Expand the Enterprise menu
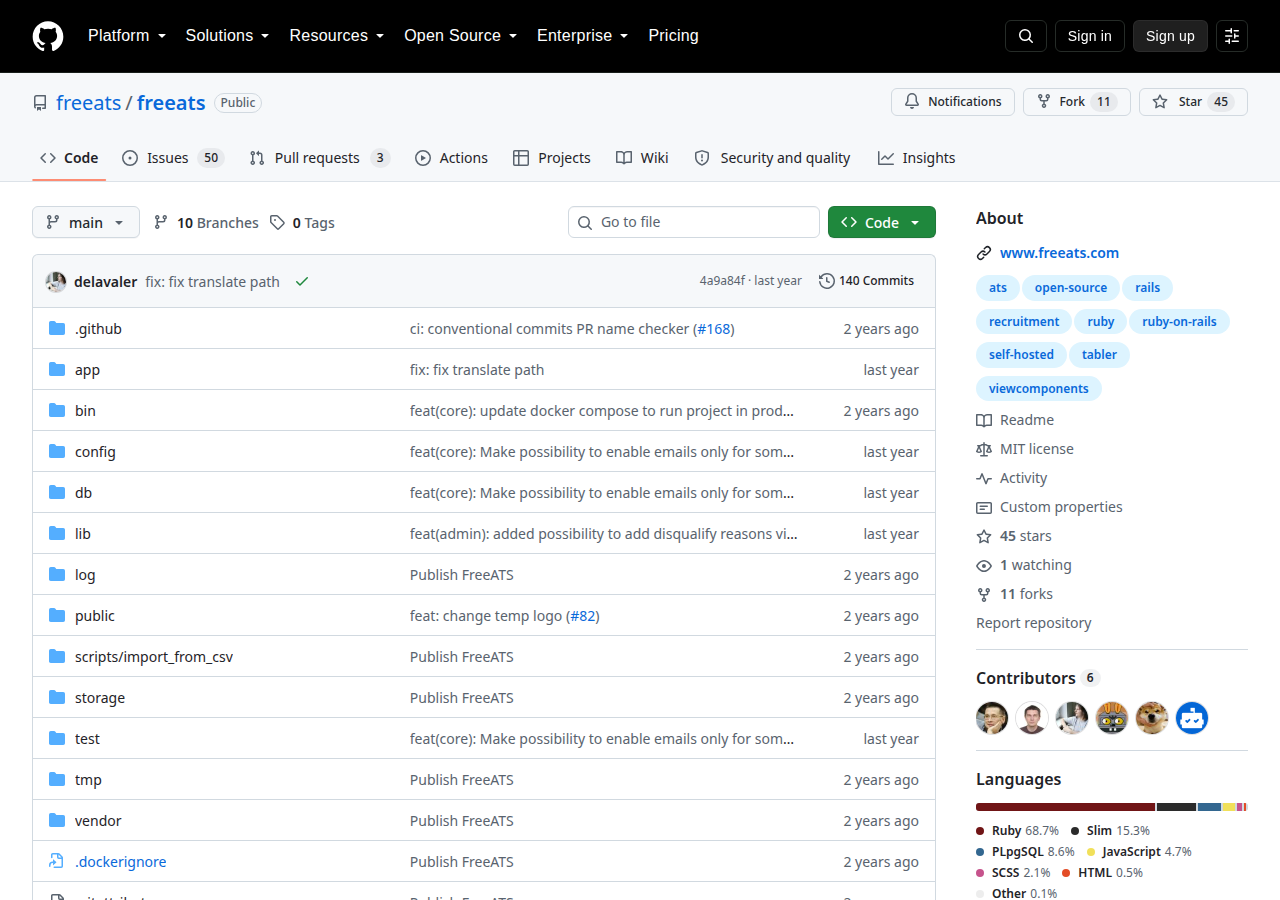The image size is (1280, 900). (583, 36)
